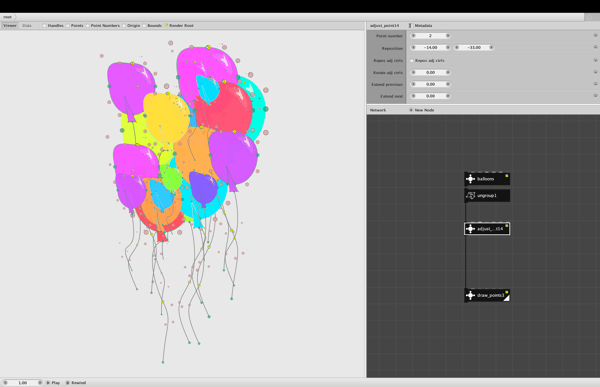This screenshot has height=387, width=600.
Task: Select the balloons node in the network
Action: pos(487,179)
